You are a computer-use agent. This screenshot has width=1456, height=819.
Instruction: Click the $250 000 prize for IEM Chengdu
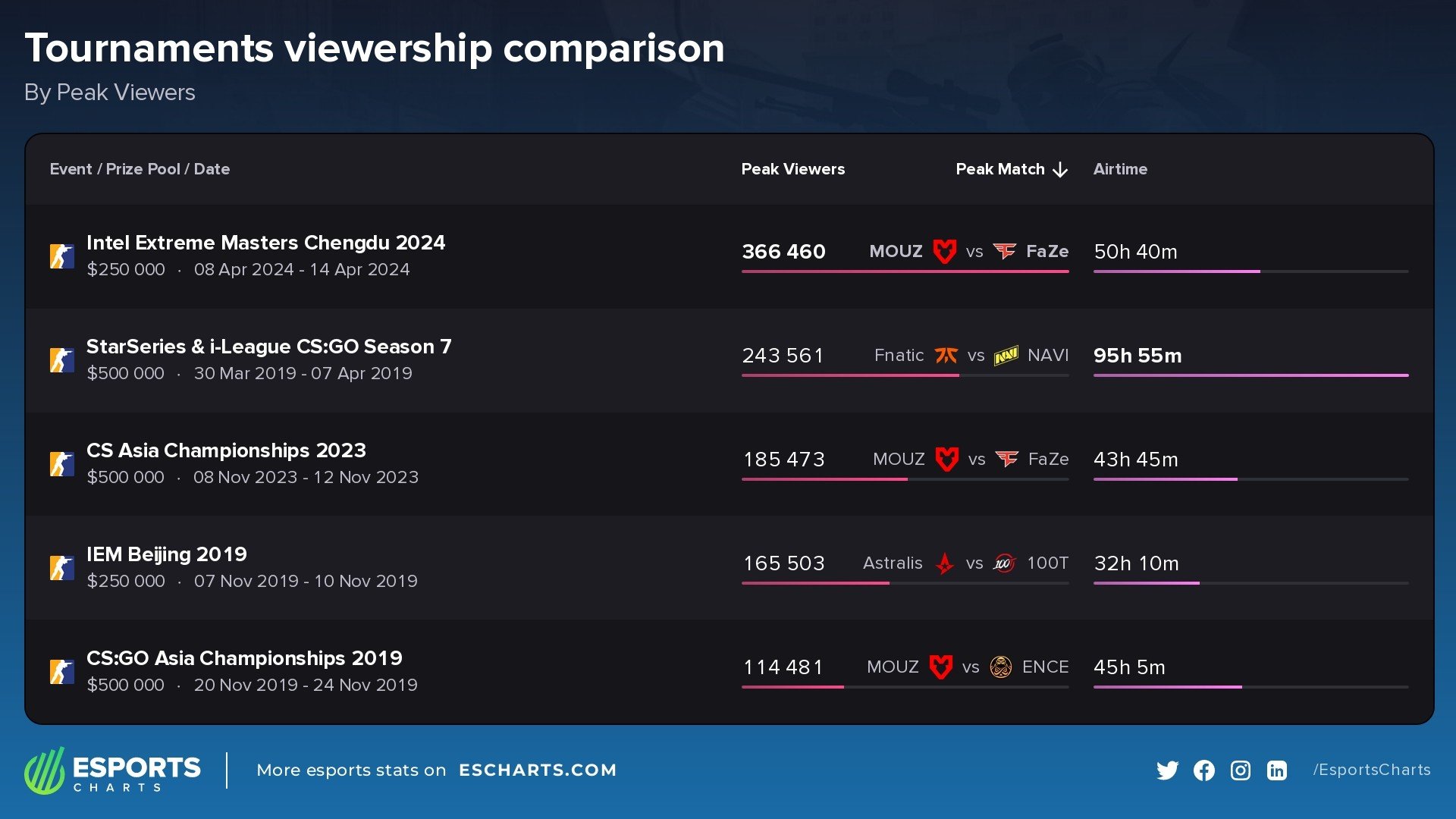click(x=126, y=270)
